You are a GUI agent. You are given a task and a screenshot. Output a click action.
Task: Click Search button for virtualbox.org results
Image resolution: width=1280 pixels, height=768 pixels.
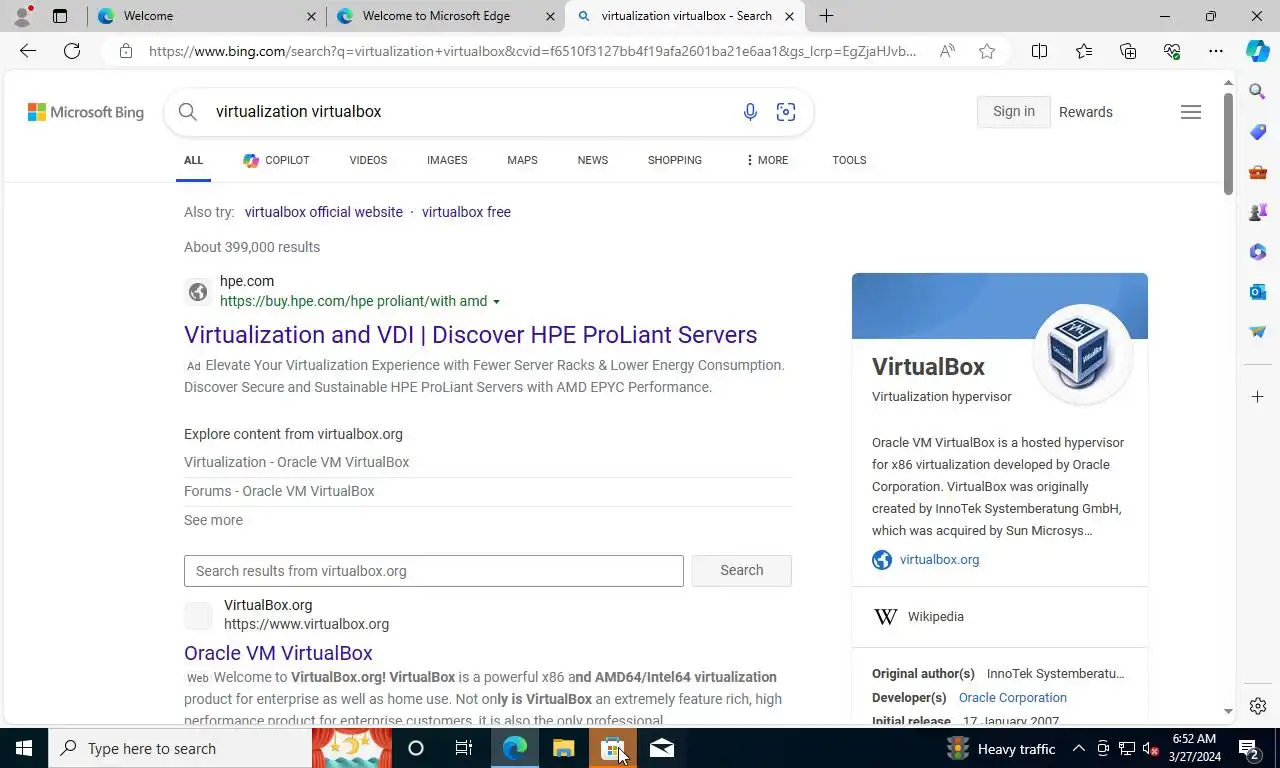(x=742, y=570)
